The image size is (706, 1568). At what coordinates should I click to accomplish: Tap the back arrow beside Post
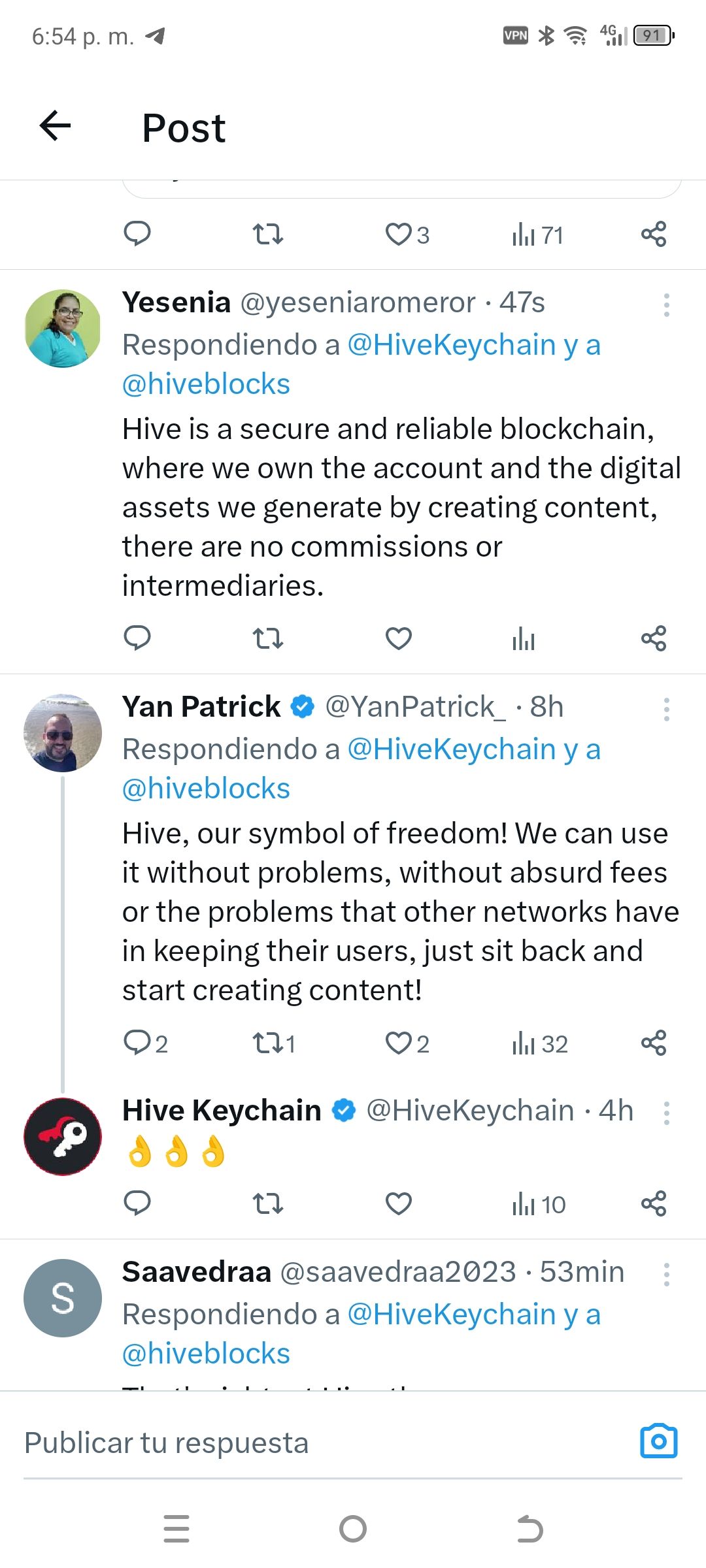pos(55,125)
